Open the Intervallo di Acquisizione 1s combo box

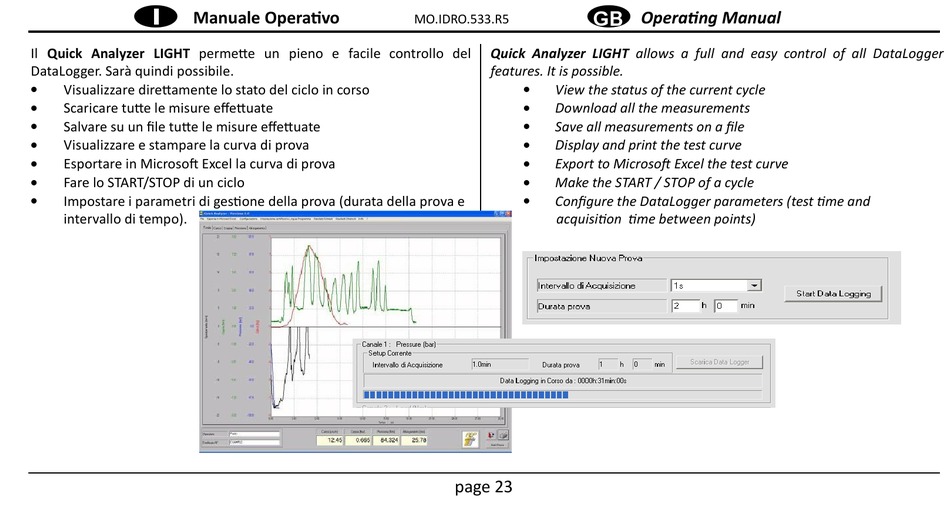coord(716,285)
